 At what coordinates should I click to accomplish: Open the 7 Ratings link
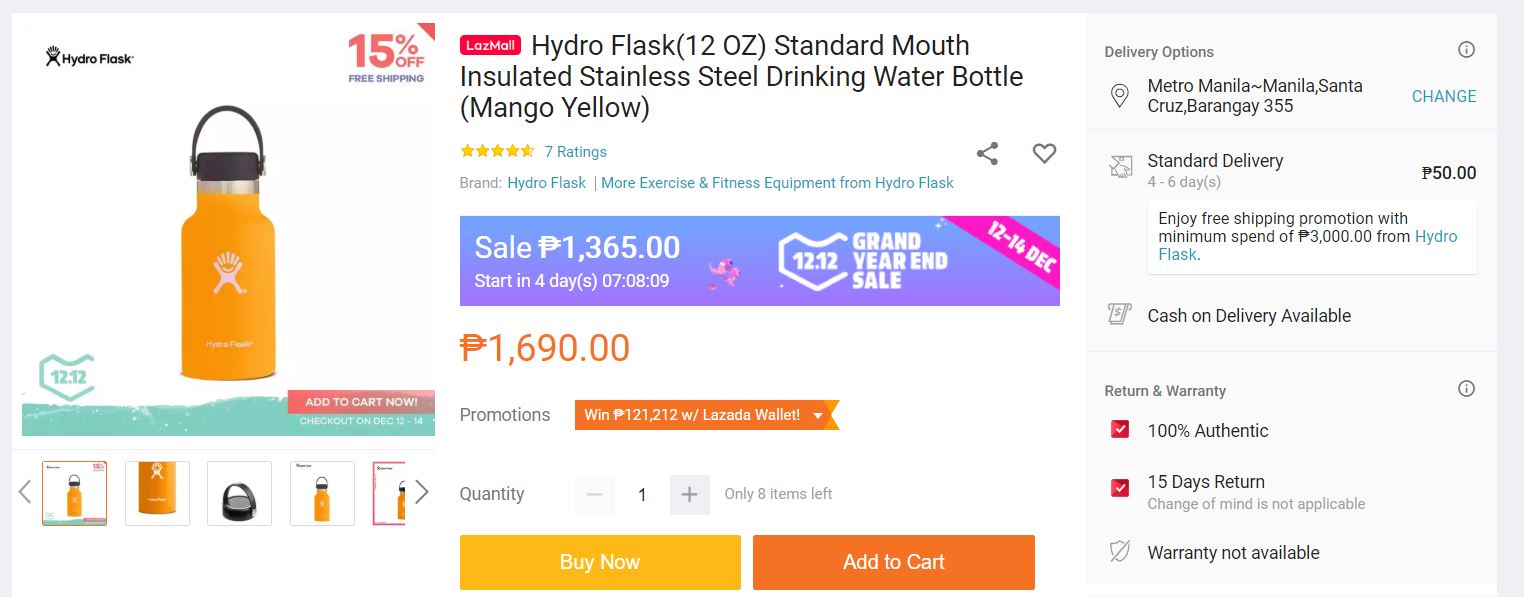[576, 151]
